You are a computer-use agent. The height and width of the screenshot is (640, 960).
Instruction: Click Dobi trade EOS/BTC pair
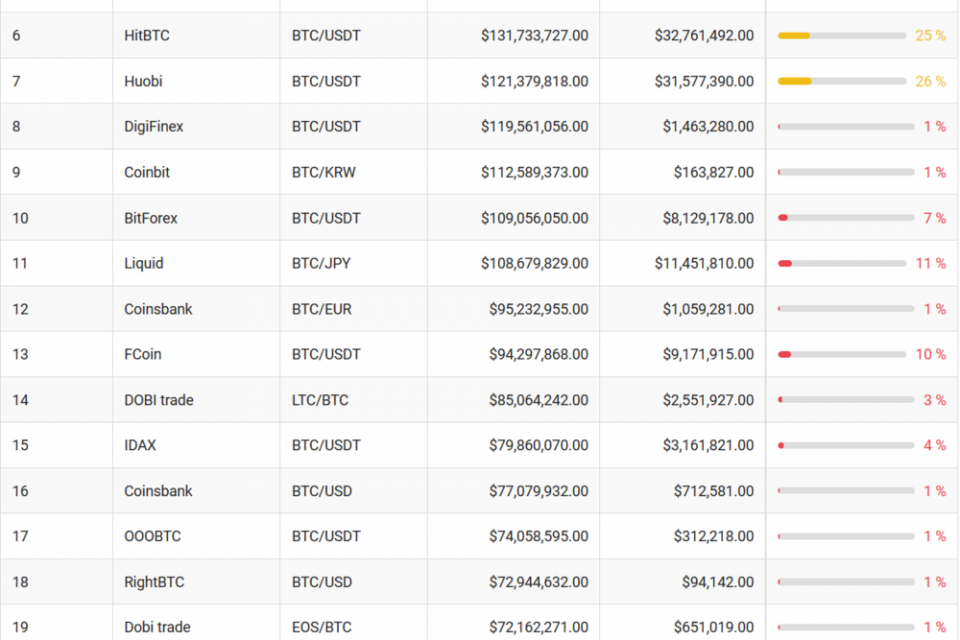tap(321, 627)
